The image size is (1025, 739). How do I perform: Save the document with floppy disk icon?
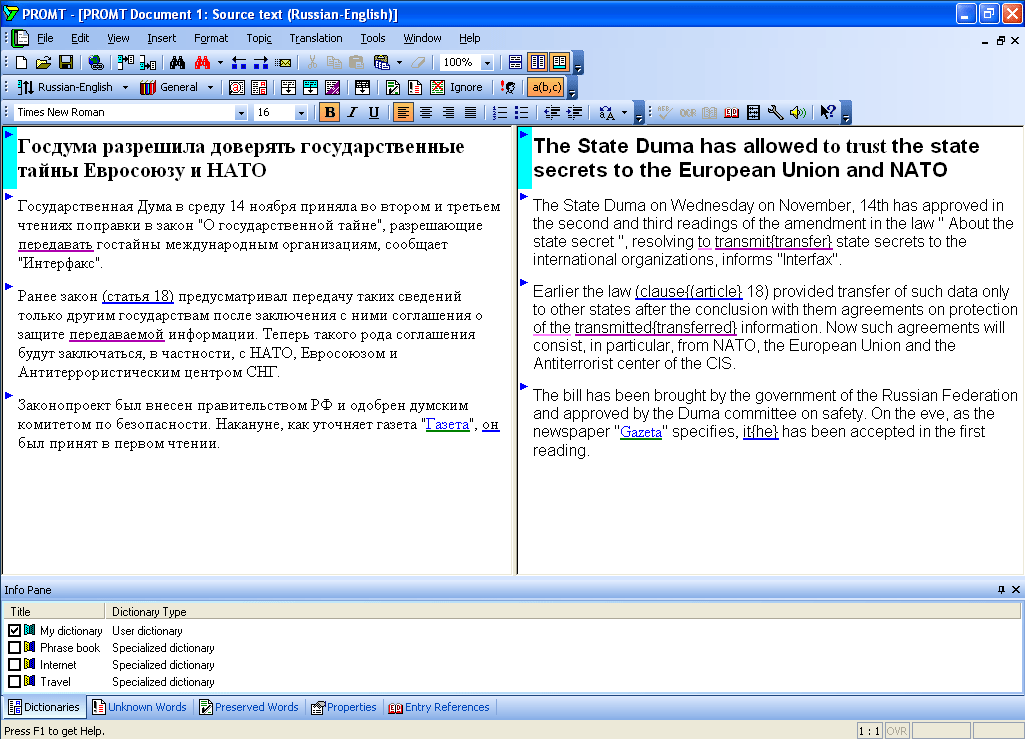point(65,63)
